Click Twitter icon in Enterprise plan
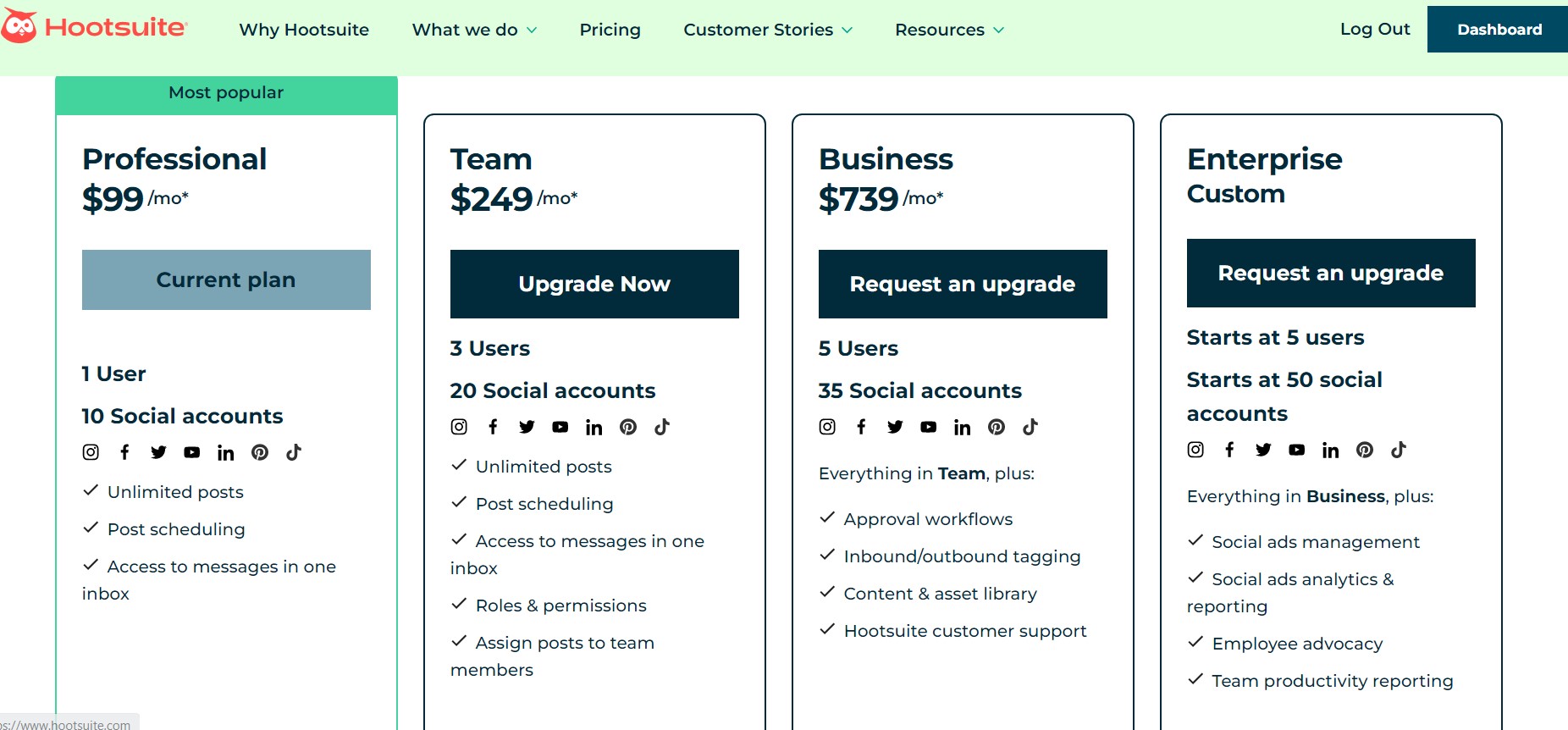Image resolution: width=1568 pixels, height=730 pixels. click(1263, 450)
